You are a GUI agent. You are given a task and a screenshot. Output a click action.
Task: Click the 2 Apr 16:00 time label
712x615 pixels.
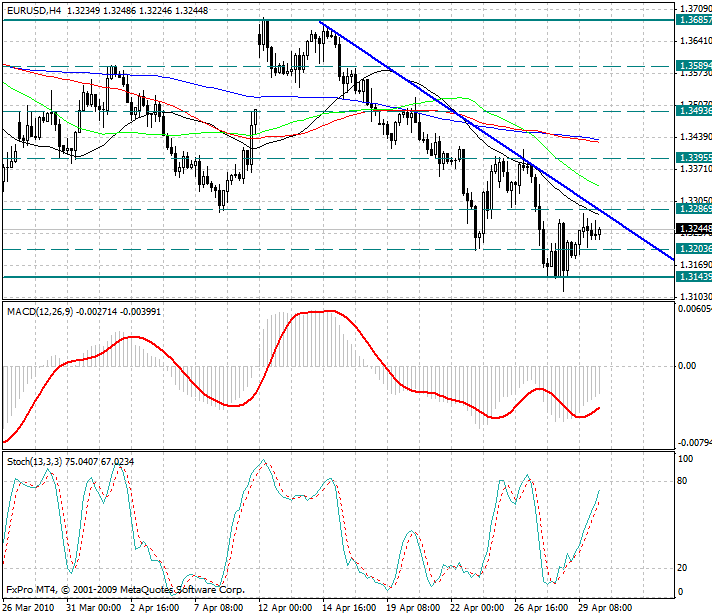coord(155,608)
